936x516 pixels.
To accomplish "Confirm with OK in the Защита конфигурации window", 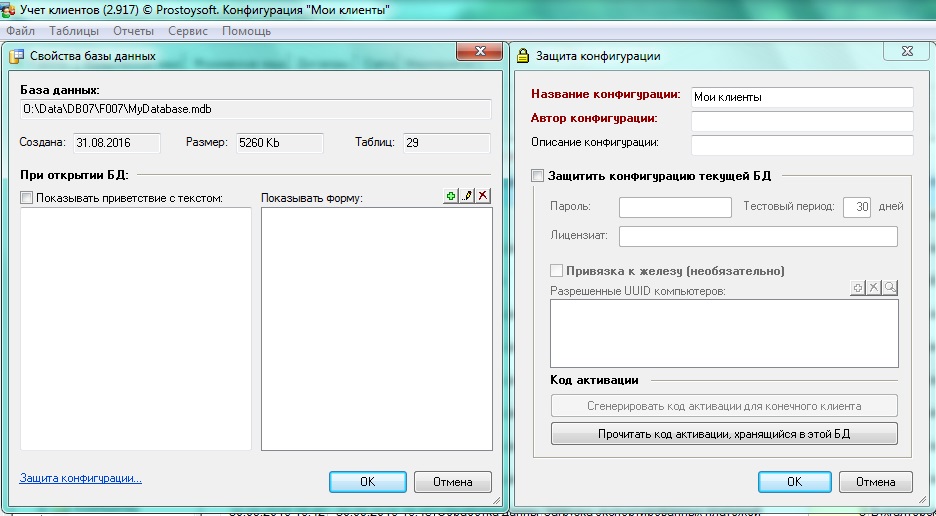I will pyautogui.click(x=795, y=481).
